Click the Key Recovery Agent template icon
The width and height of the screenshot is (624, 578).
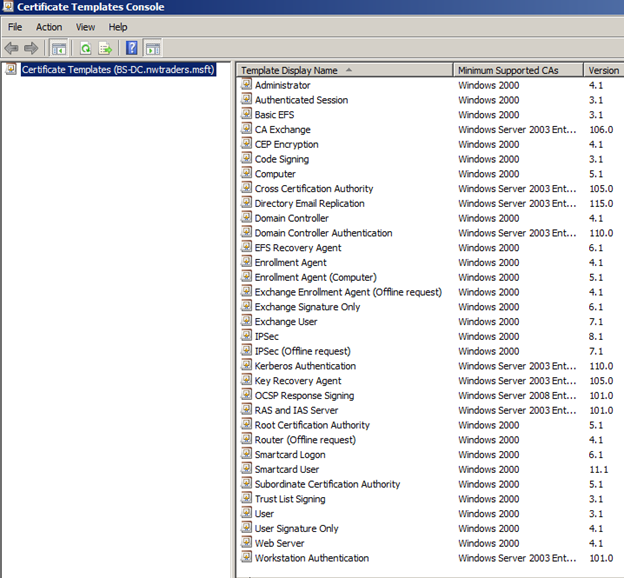click(x=247, y=379)
